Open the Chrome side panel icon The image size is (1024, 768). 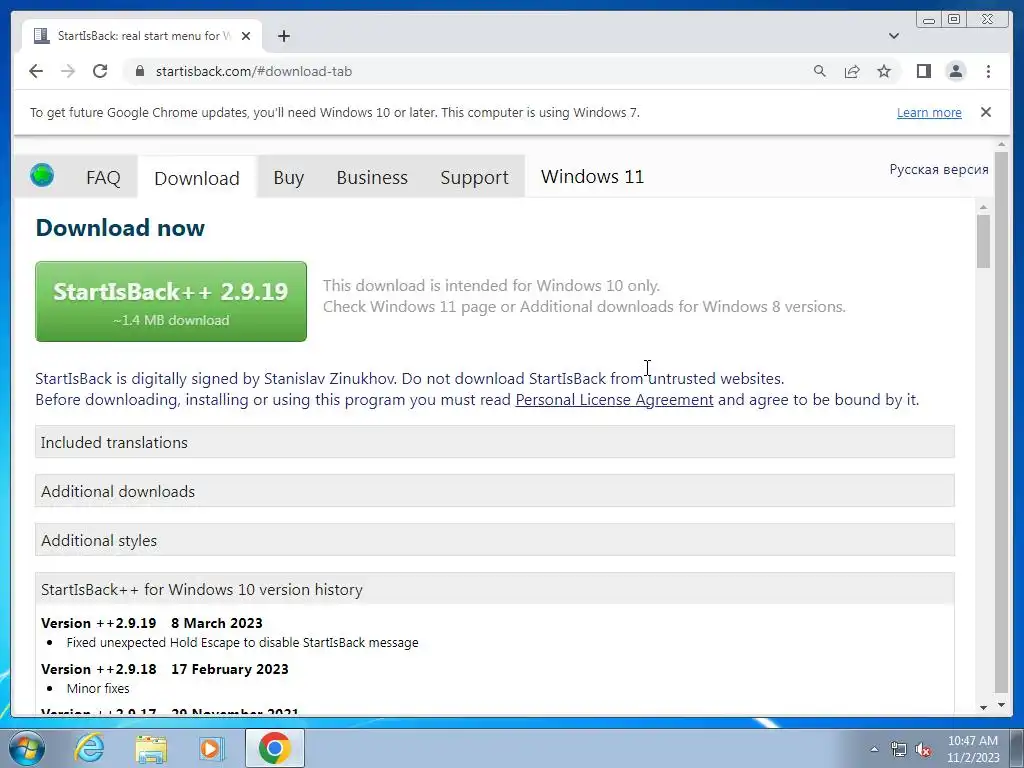pos(923,71)
